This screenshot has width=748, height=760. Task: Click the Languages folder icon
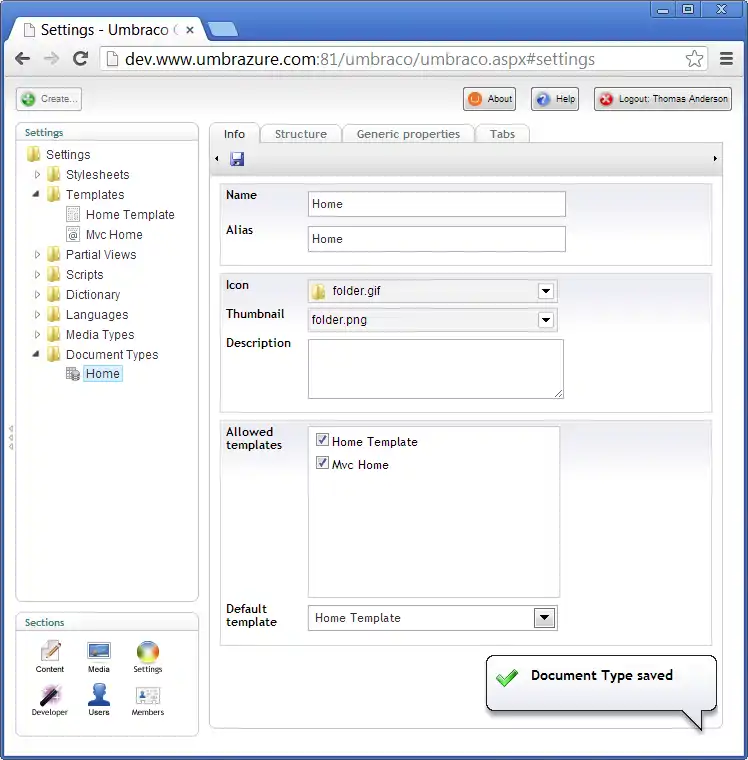[54, 315]
